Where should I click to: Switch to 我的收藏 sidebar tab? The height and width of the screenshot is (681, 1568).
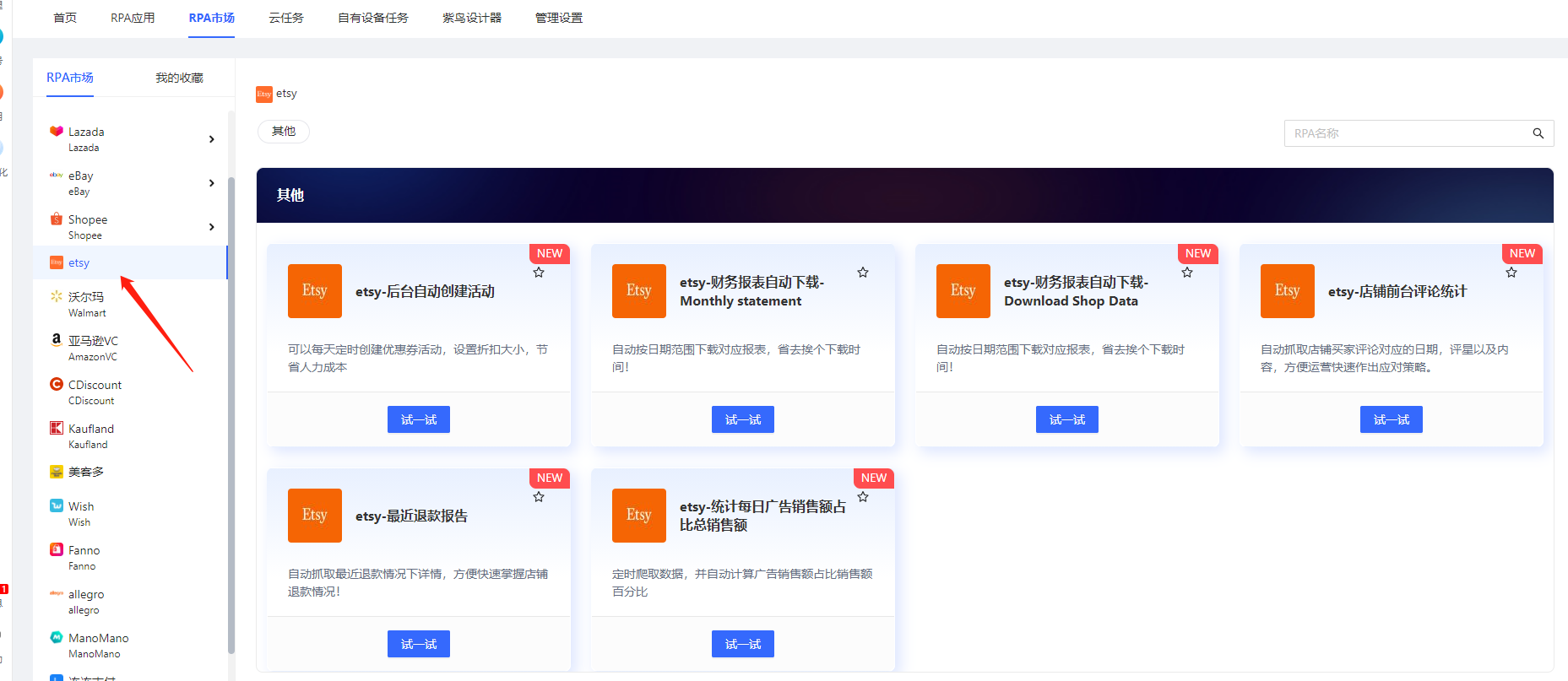click(x=179, y=78)
